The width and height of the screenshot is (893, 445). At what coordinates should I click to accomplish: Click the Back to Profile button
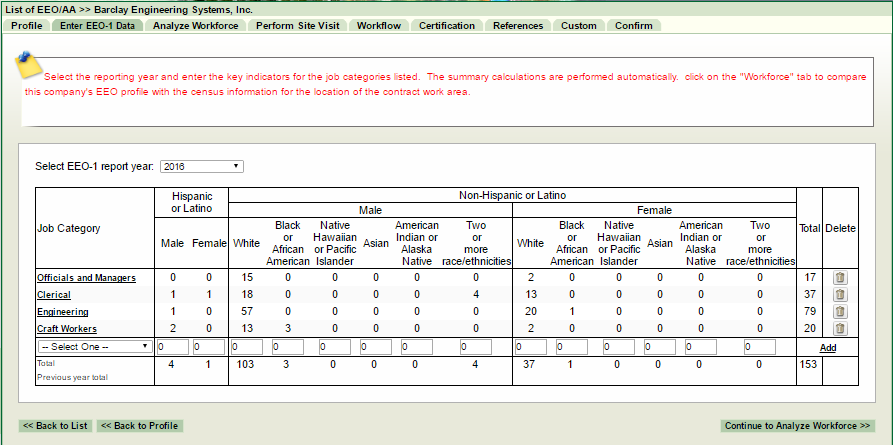(139, 426)
